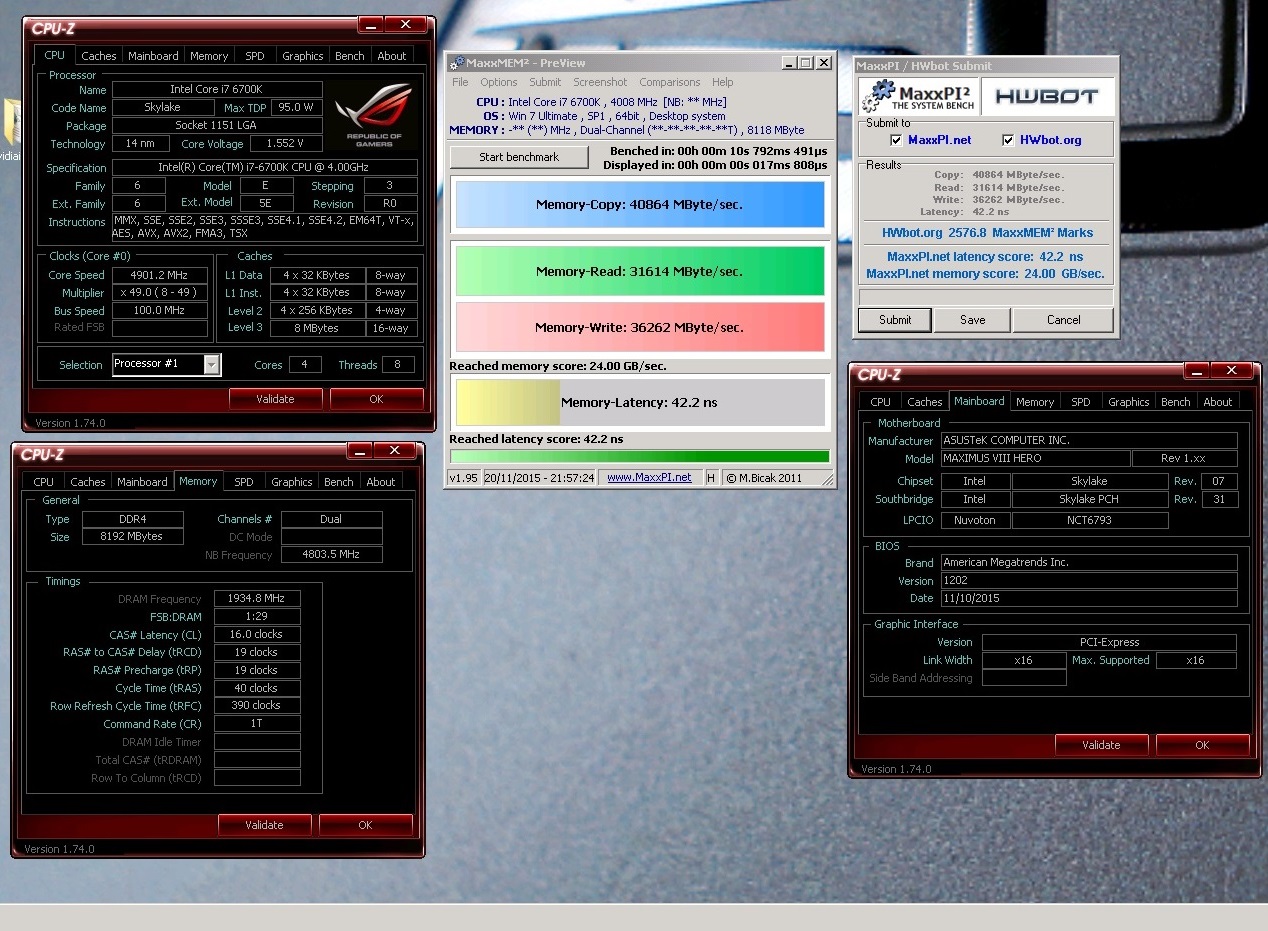The width and height of the screenshot is (1268, 931).
Task: Click Validate in the CPU tab window
Action: click(x=275, y=399)
